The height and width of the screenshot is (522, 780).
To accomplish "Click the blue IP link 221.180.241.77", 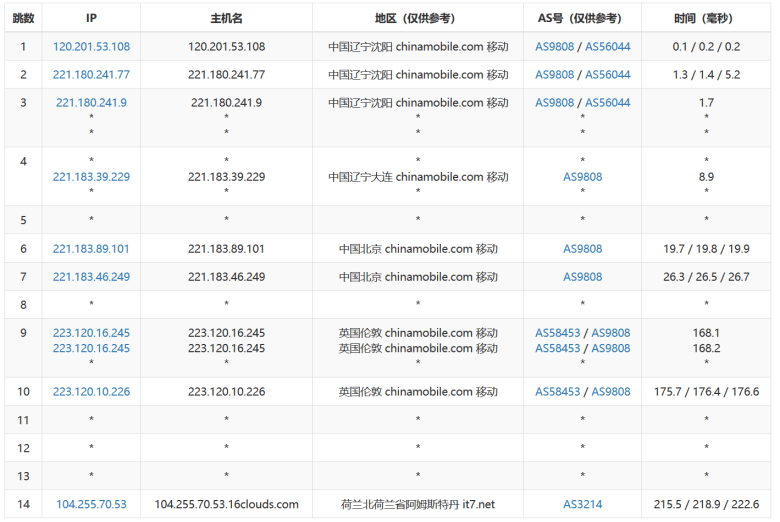I will click(x=91, y=74).
